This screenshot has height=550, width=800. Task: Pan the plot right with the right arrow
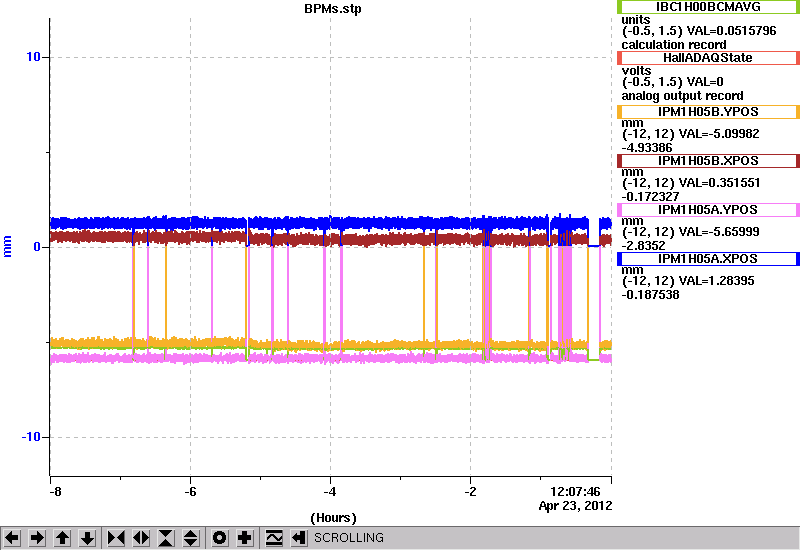[x=37, y=538]
